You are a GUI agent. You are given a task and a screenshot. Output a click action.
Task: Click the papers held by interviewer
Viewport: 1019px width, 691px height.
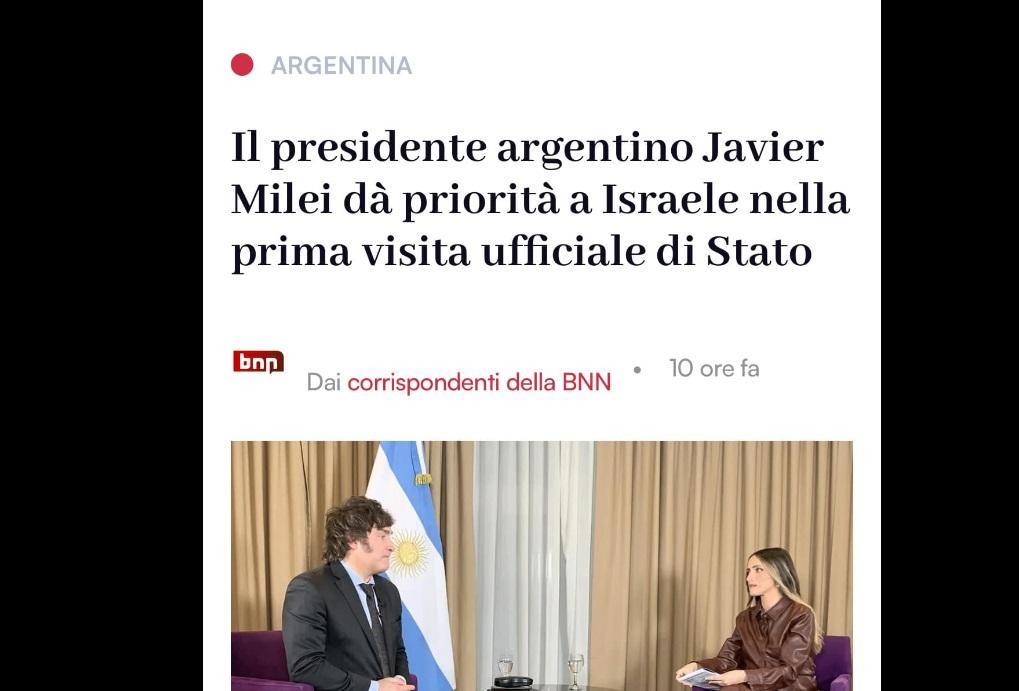697,677
